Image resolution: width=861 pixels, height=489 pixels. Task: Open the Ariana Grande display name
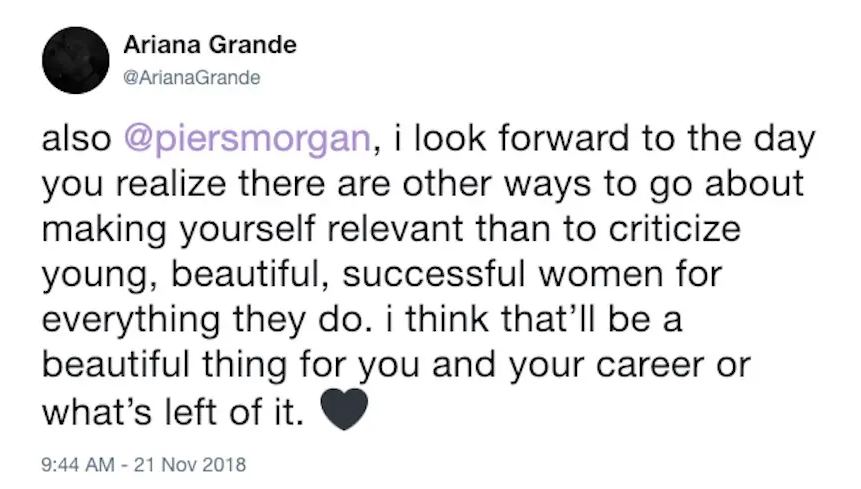pyautogui.click(x=210, y=44)
